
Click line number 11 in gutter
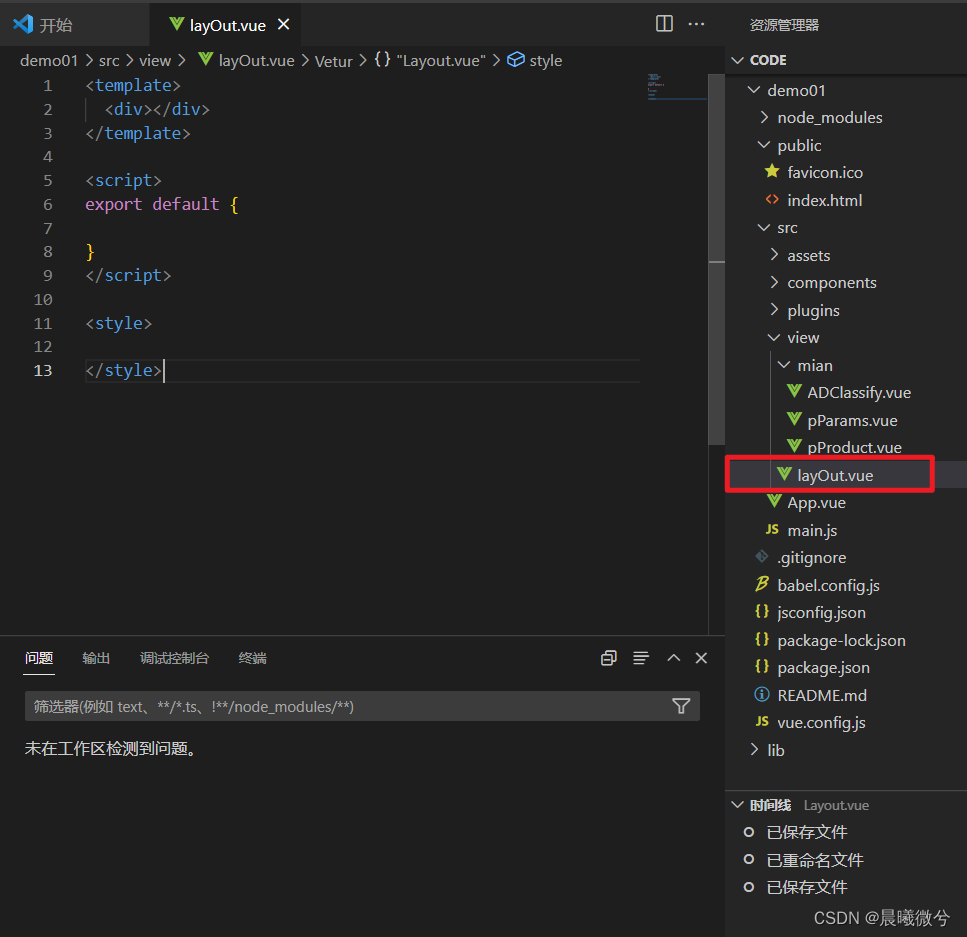pyautogui.click(x=43, y=323)
